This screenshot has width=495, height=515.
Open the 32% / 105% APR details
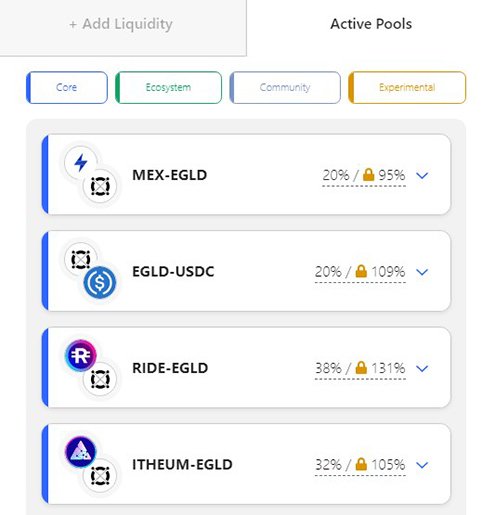pos(360,465)
